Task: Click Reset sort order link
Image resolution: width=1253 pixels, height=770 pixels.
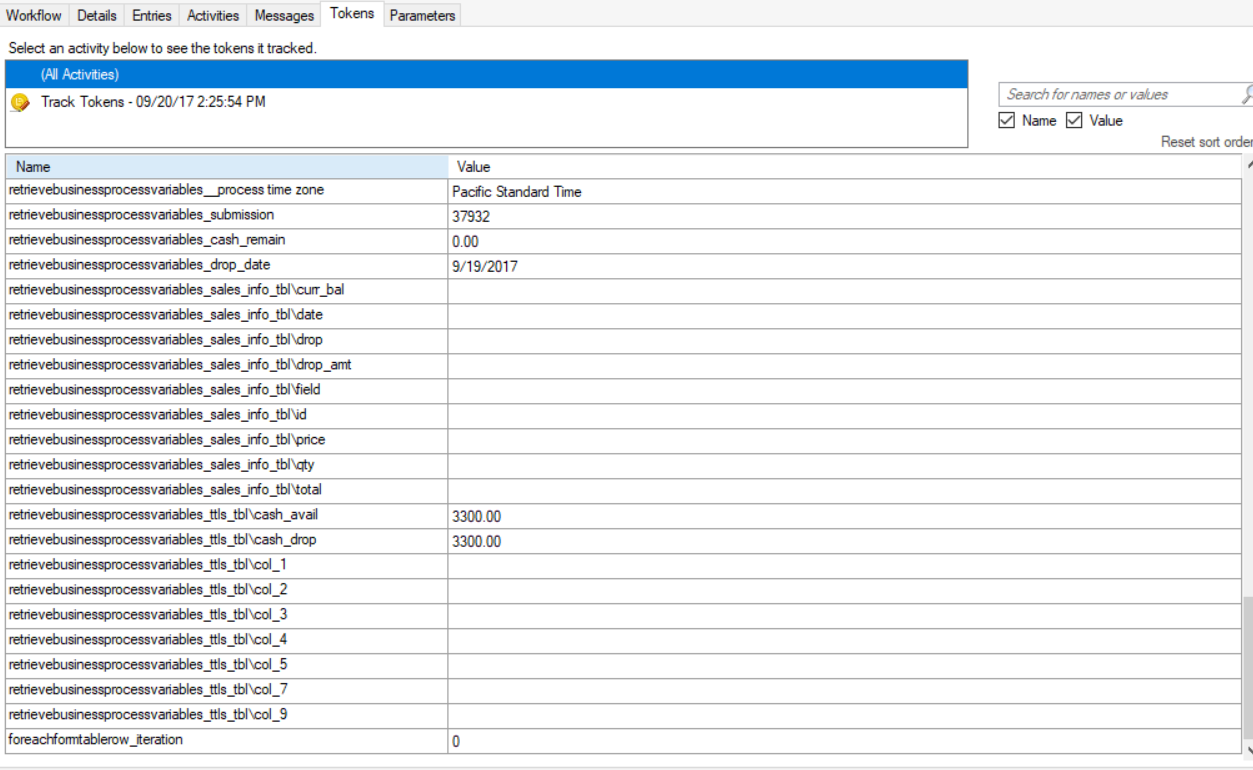Action: tap(1205, 142)
